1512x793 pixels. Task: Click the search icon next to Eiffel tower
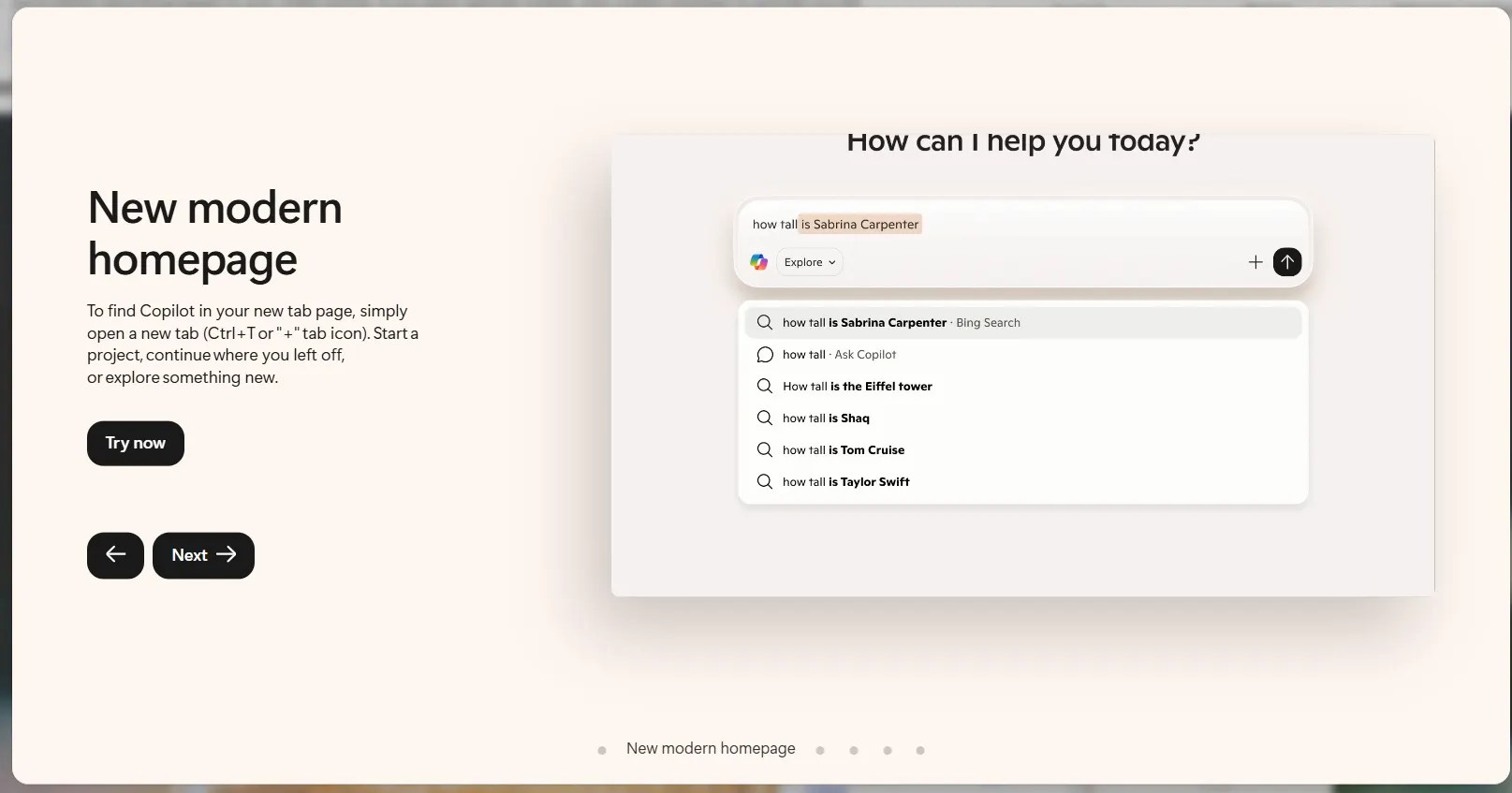coord(765,386)
